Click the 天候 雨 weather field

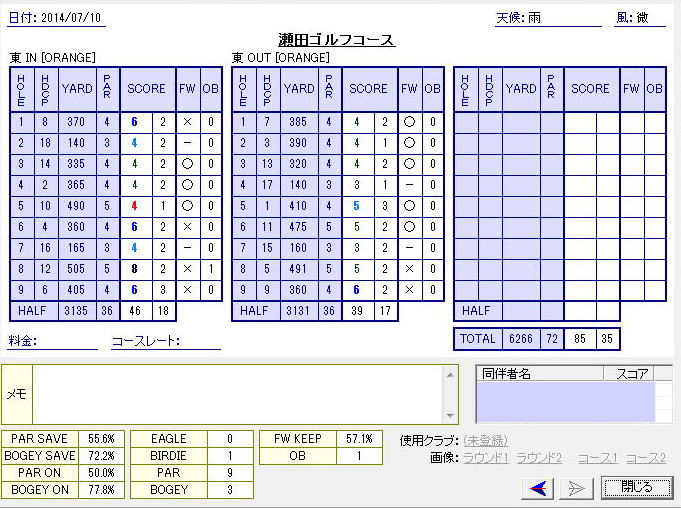[548, 18]
